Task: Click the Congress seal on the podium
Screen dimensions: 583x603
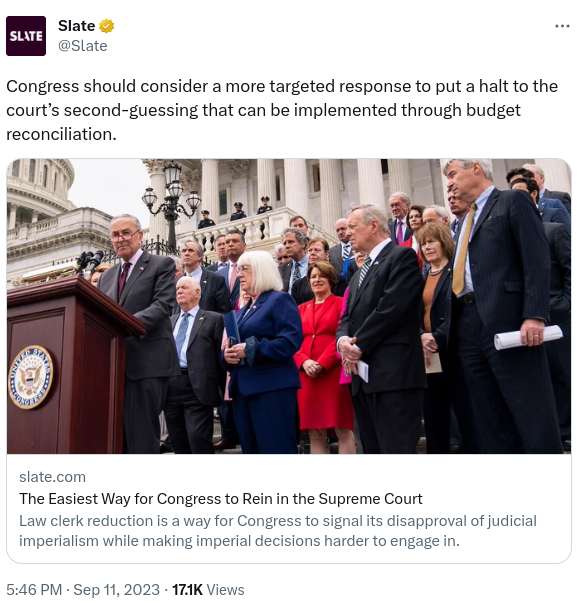Action: [x=30, y=377]
